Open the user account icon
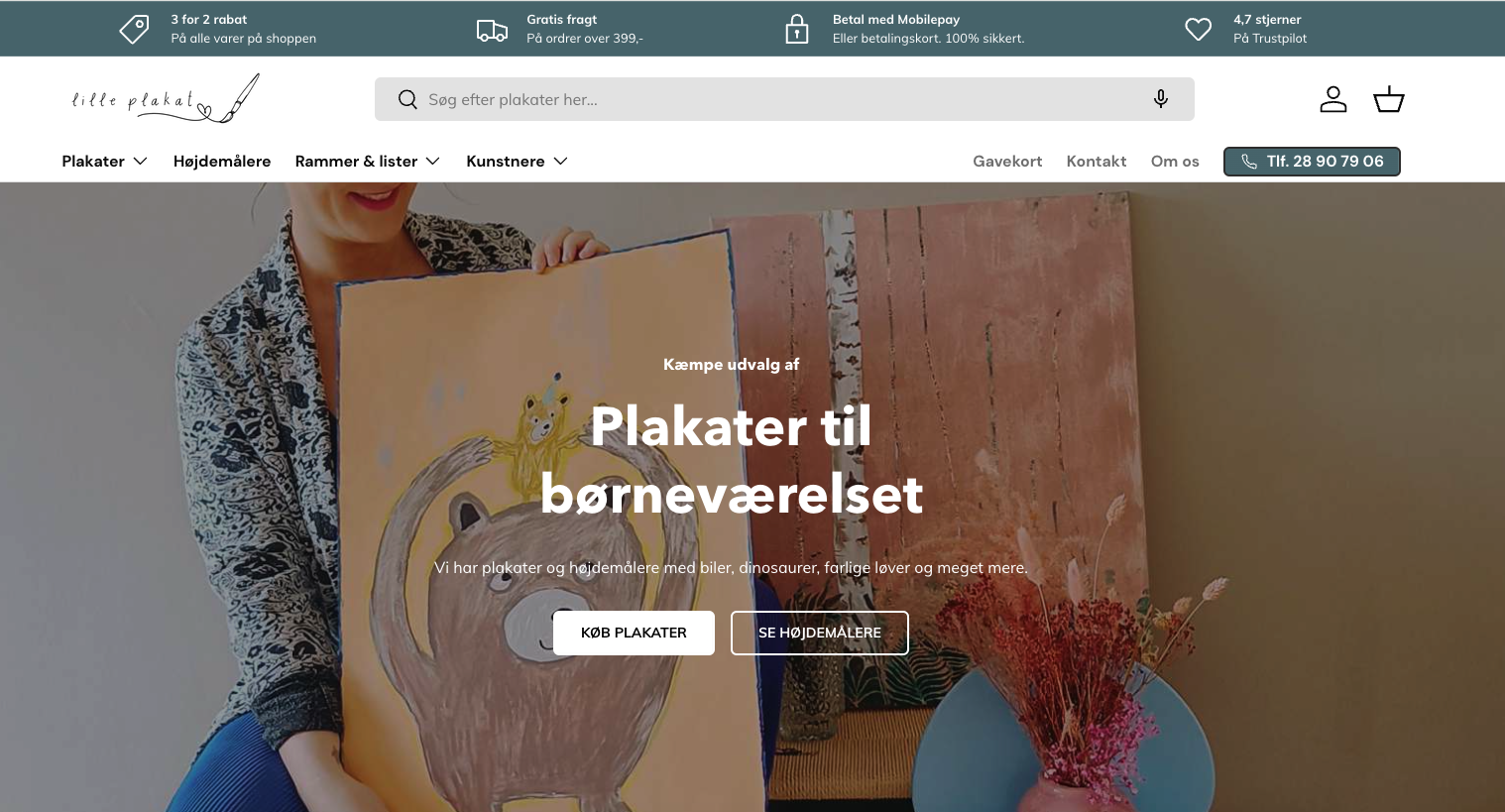1505x812 pixels. tap(1333, 99)
